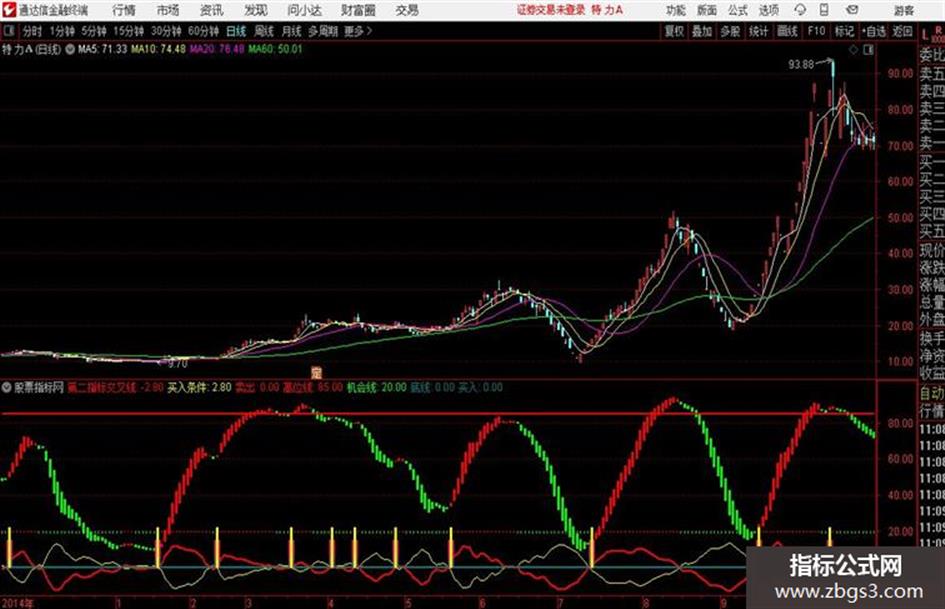Click the Tongdaxin red logo icon

9,10
